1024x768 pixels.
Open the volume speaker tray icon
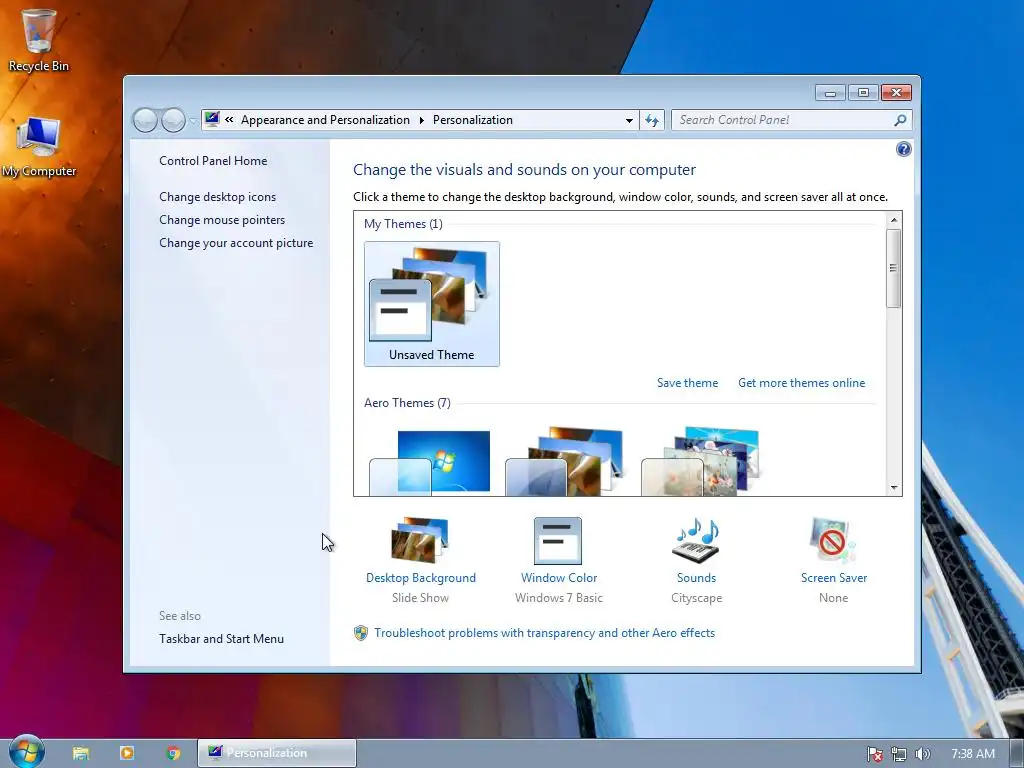922,754
